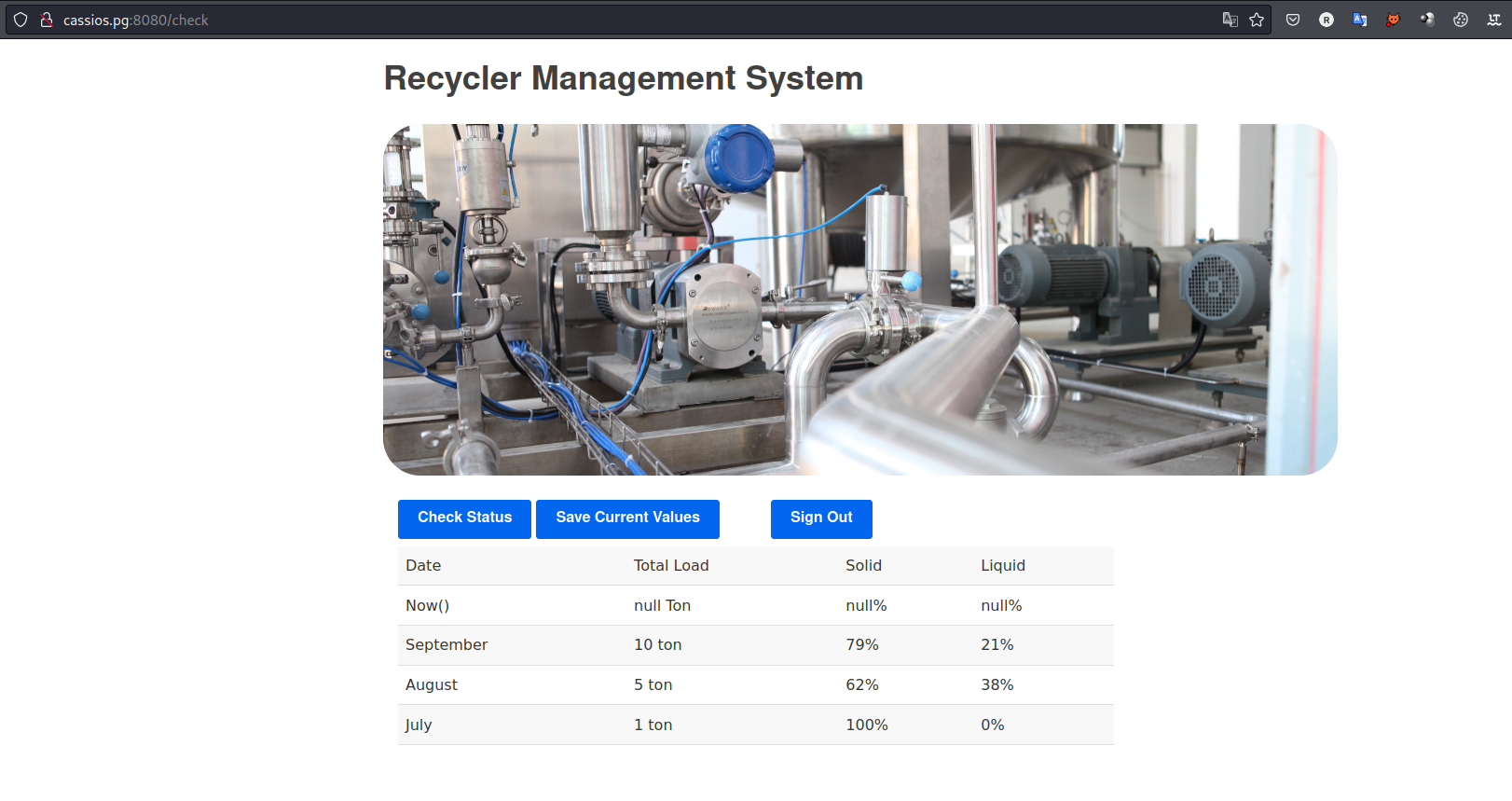Click the gray spheres extension icon
Viewport: 1512px width, 801px height.
pyautogui.click(x=1427, y=20)
